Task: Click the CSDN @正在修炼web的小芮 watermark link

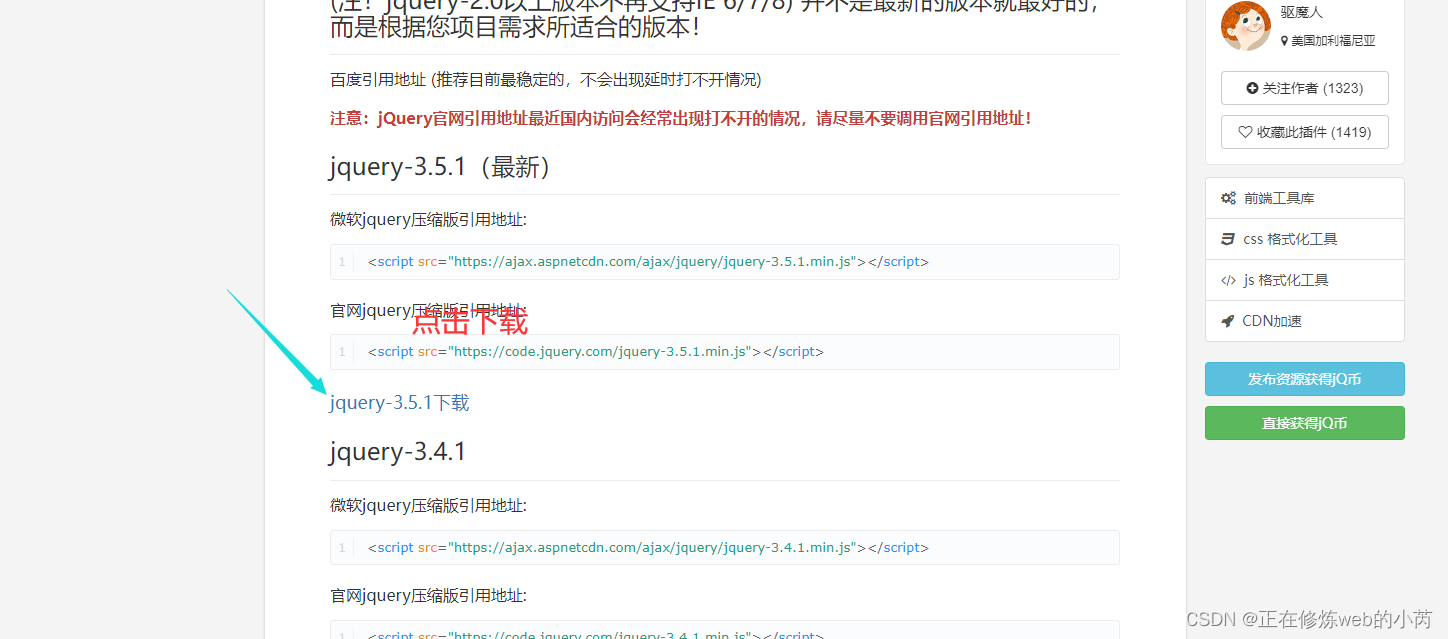Action: 1307,620
